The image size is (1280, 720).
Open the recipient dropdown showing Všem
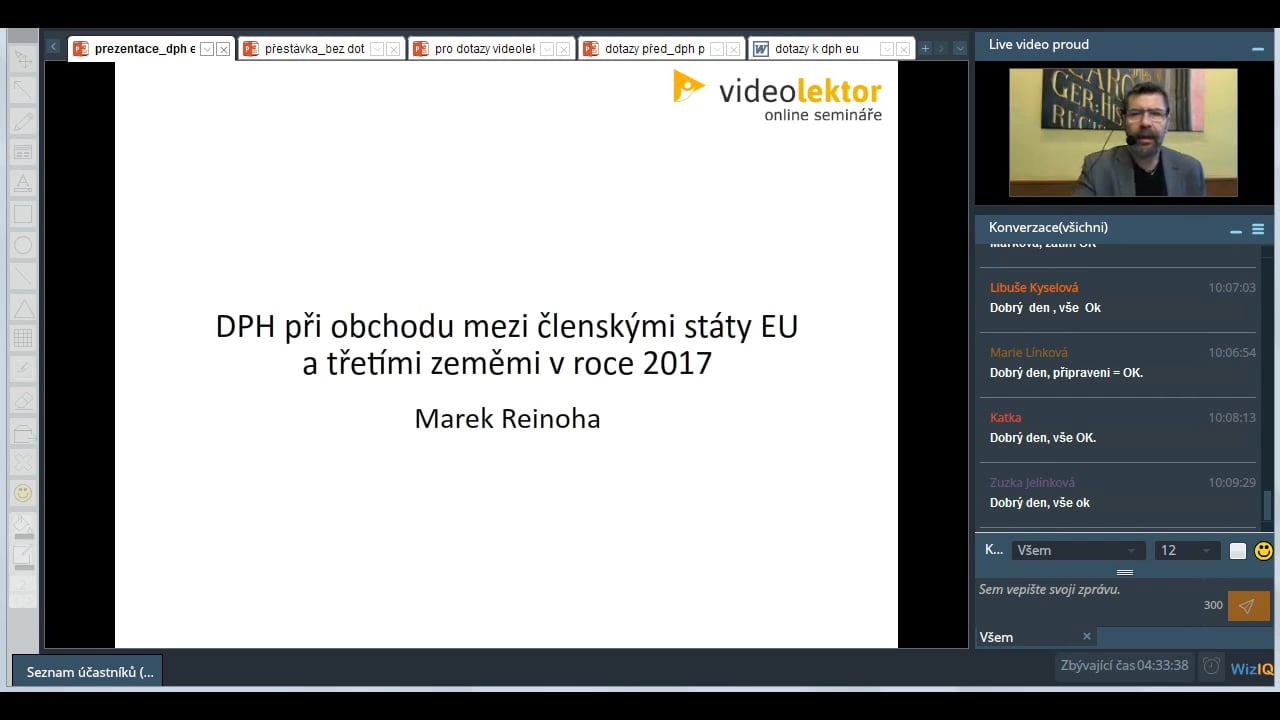click(x=1078, y=550)
